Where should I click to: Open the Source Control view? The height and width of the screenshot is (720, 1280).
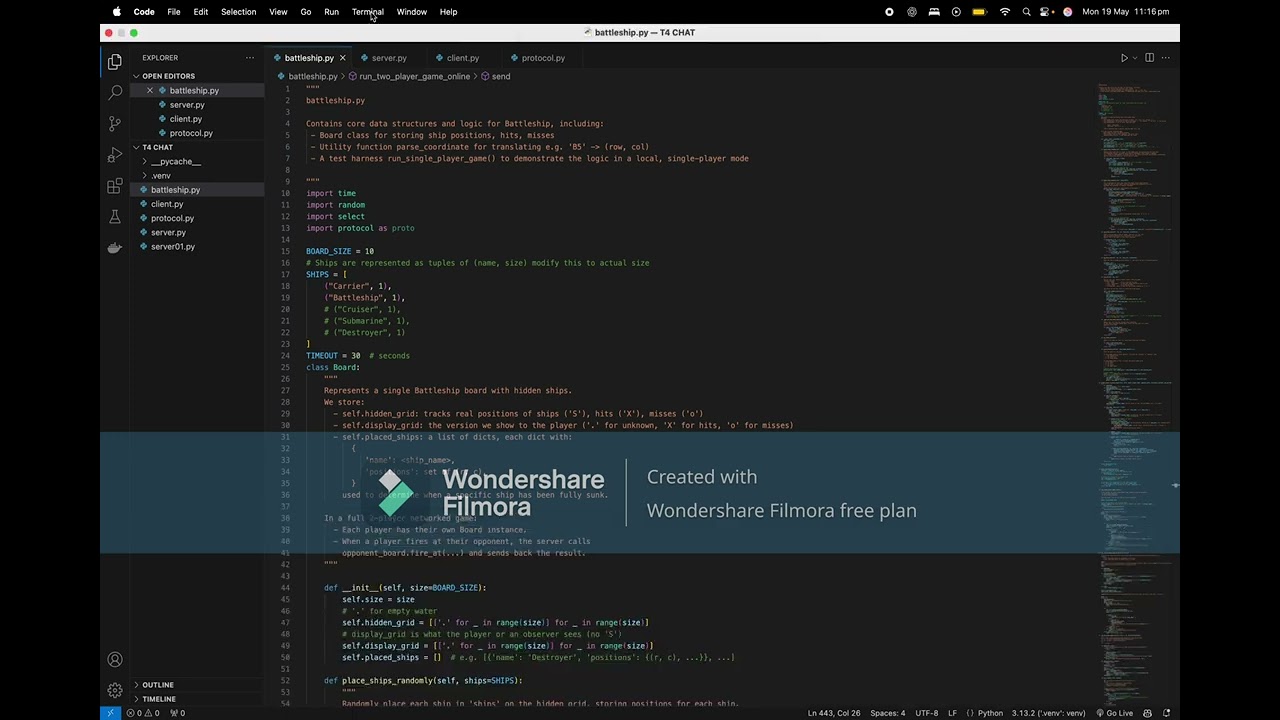[115, 123]
